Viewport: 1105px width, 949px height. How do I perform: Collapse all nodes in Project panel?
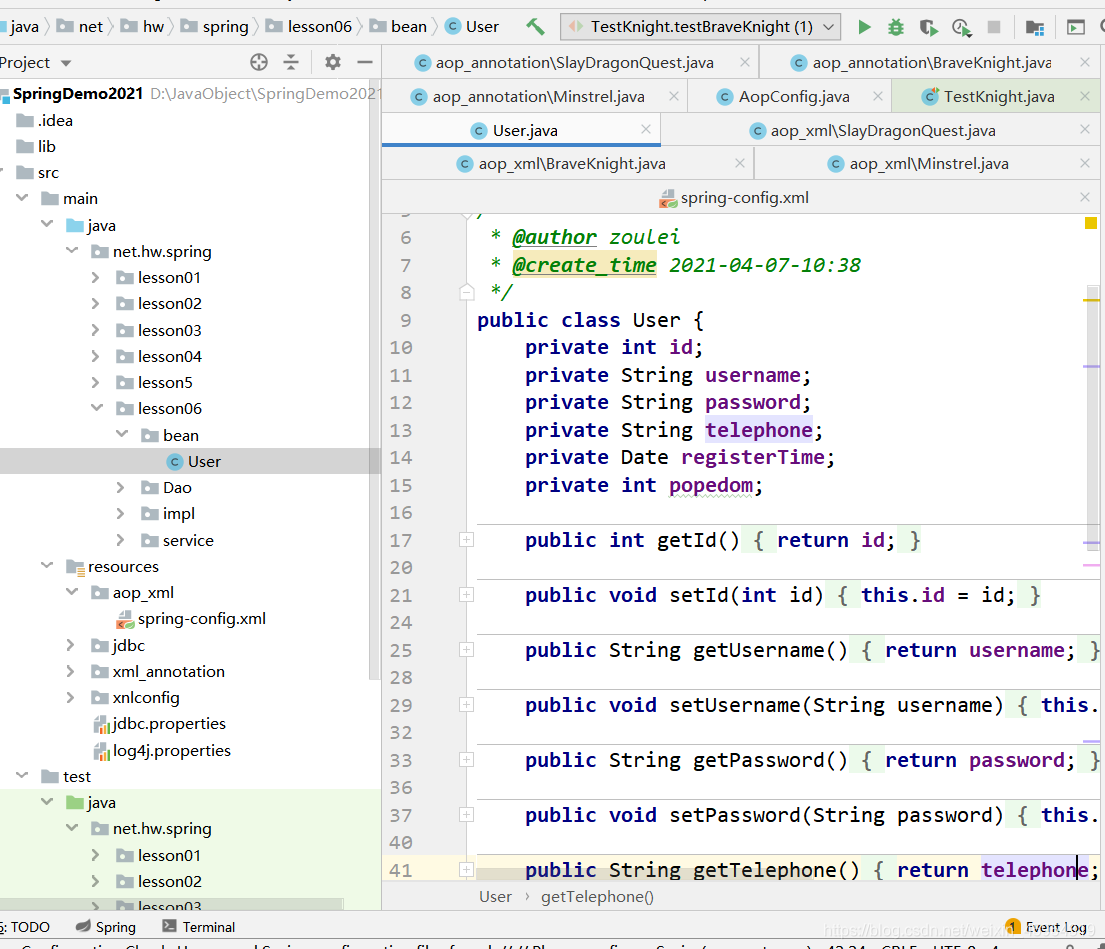tap(290, 62)
